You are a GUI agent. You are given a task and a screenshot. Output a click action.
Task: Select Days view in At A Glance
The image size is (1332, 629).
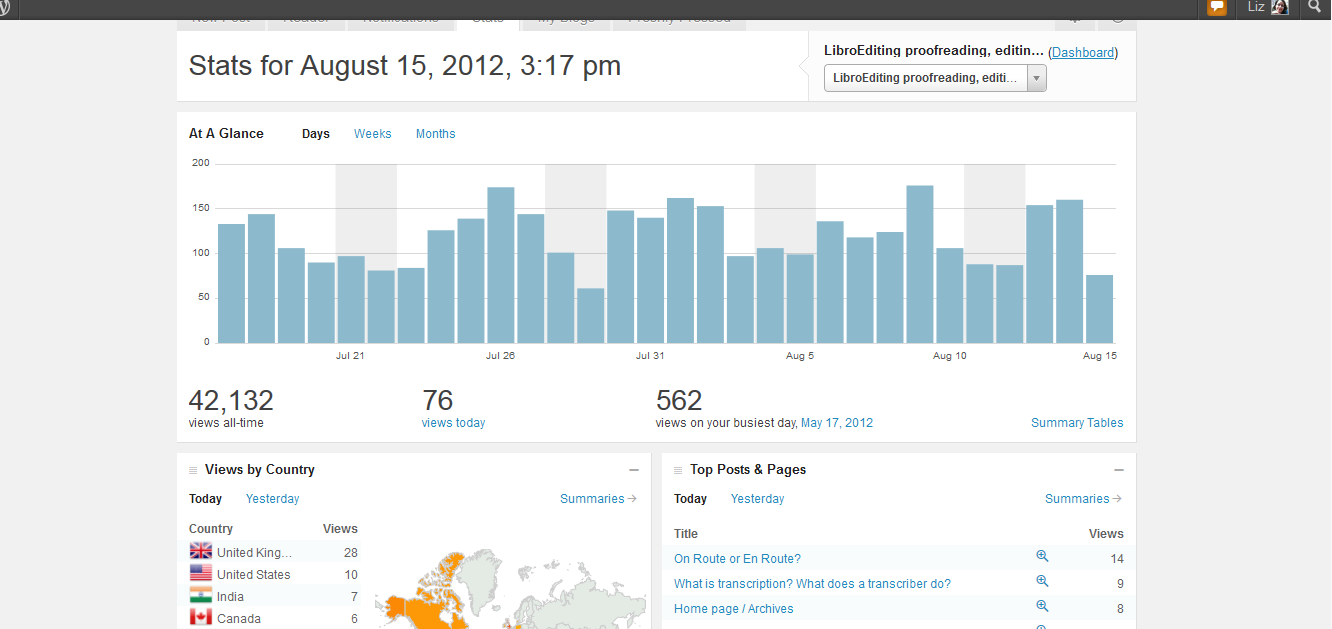(315, 134)
